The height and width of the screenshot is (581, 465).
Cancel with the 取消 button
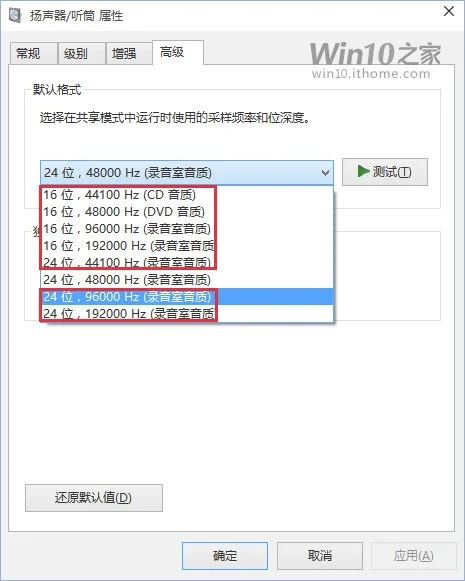pyautogui.click(x=320, y=556)
